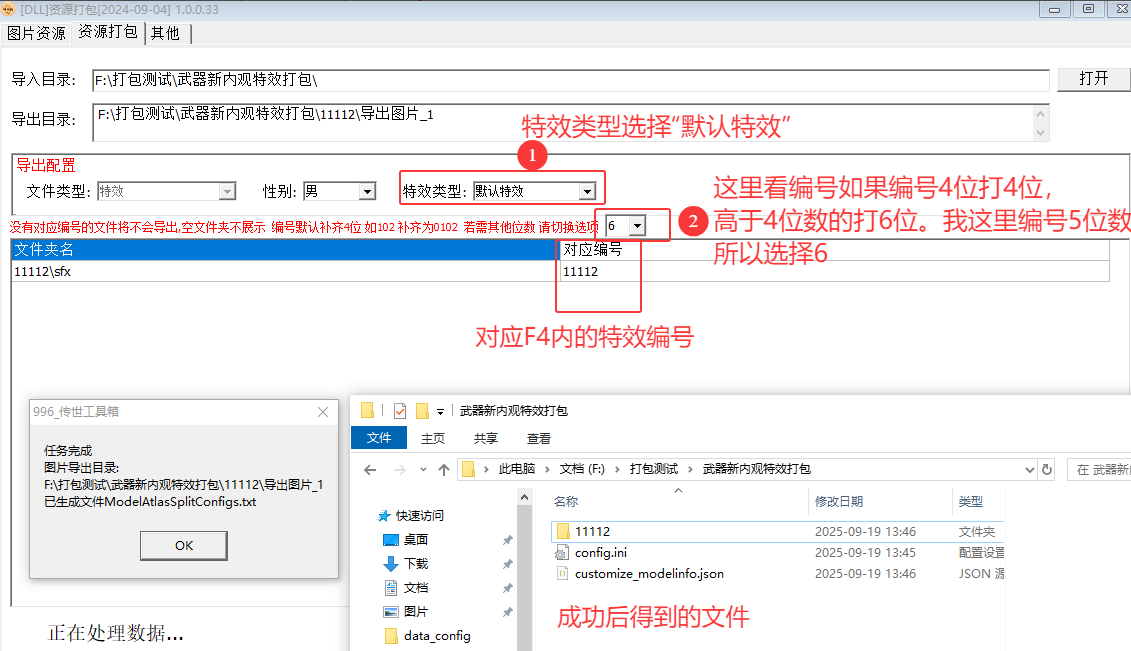Switch to the 图片资源 tab

(x=36, y=32)
